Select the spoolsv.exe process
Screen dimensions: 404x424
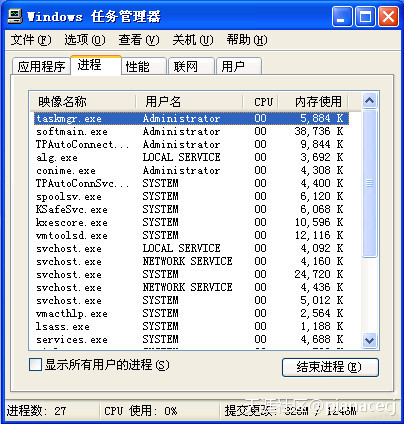point(191,197)
